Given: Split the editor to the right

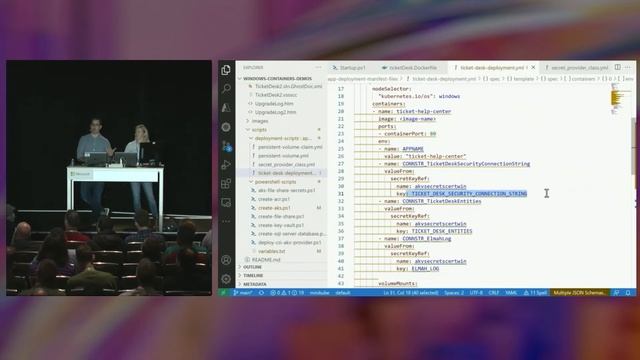Looking at the screenshot, I should click(618, 67).
